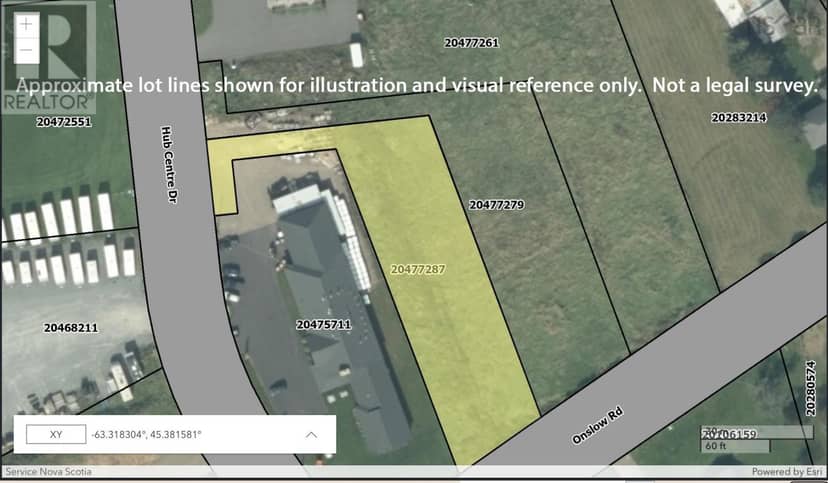Open the Powered by Esri attribution link
This screenshot has height=483, width=828.
787,471
